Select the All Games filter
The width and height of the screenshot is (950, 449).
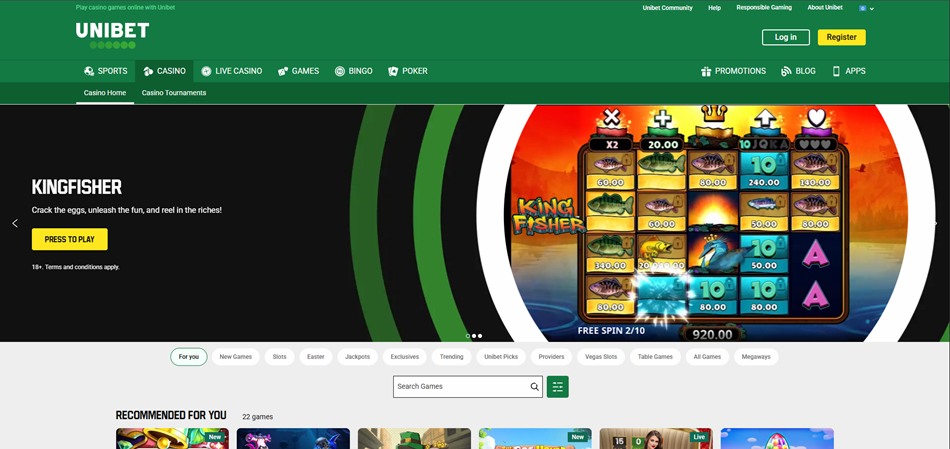point(707,357)
